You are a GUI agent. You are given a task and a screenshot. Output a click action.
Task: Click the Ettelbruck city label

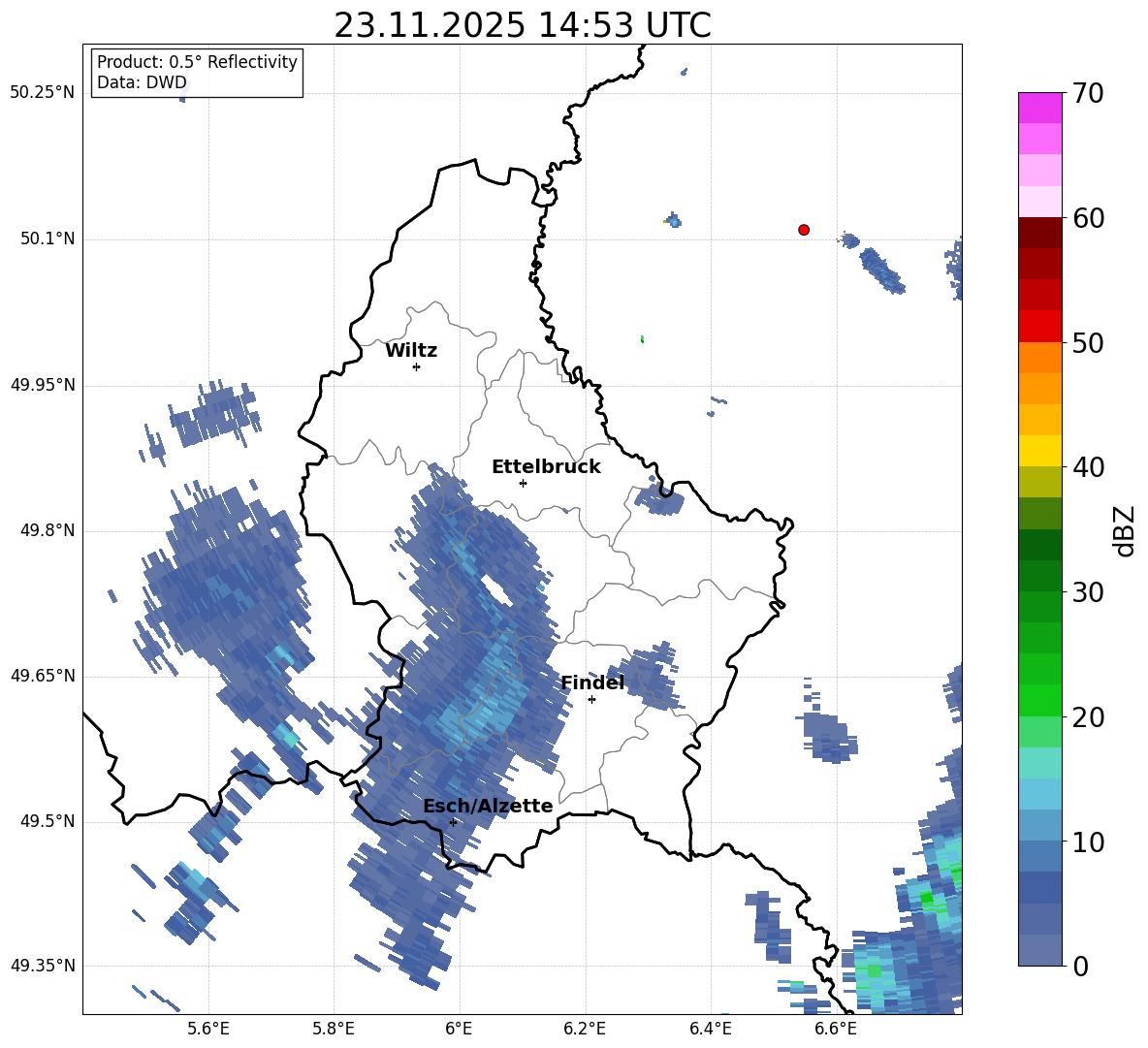tap(546, 467)
